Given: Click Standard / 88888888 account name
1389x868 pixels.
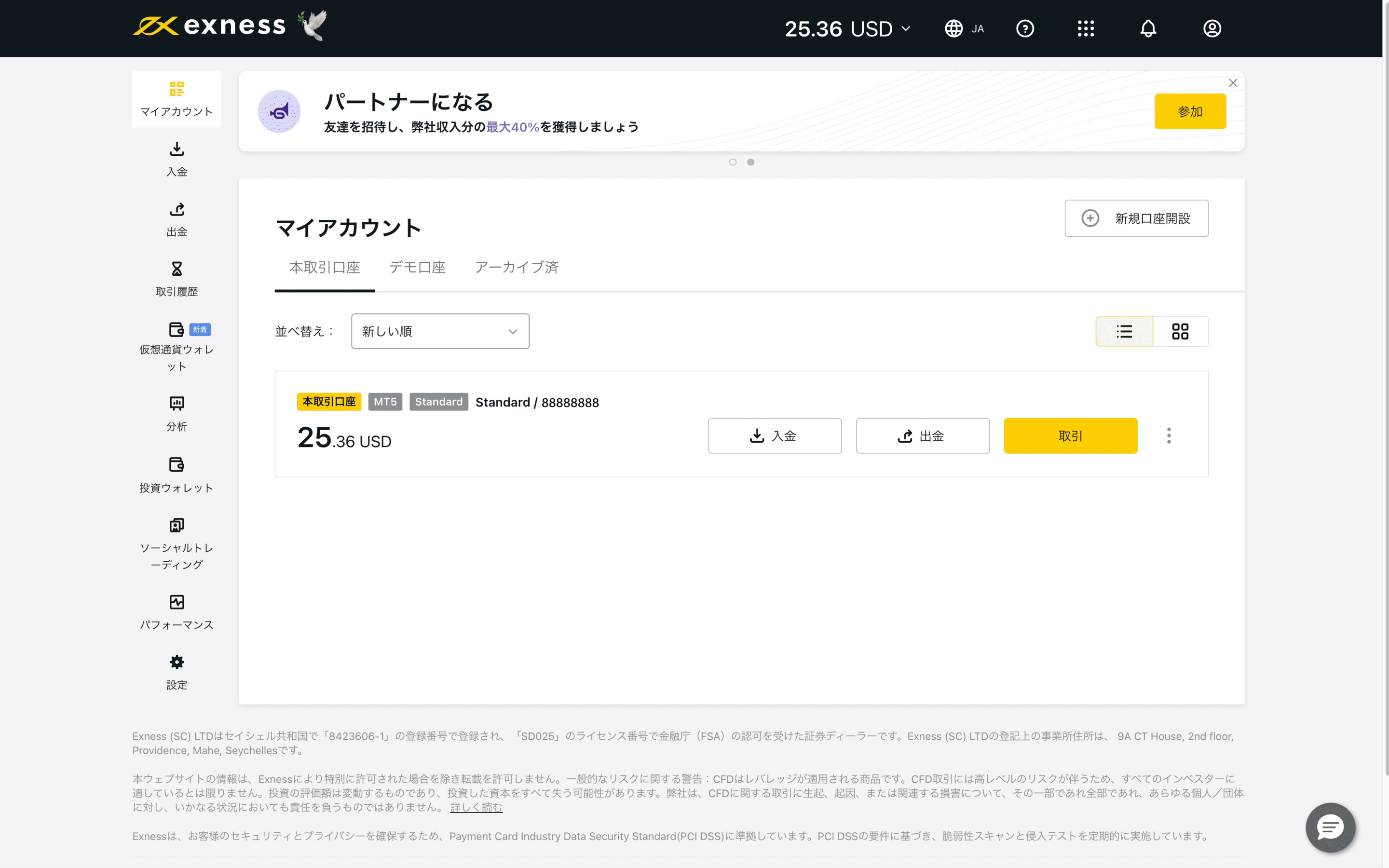Looking at the screenshot, I should pyautogui.click(x=537, y=403).
